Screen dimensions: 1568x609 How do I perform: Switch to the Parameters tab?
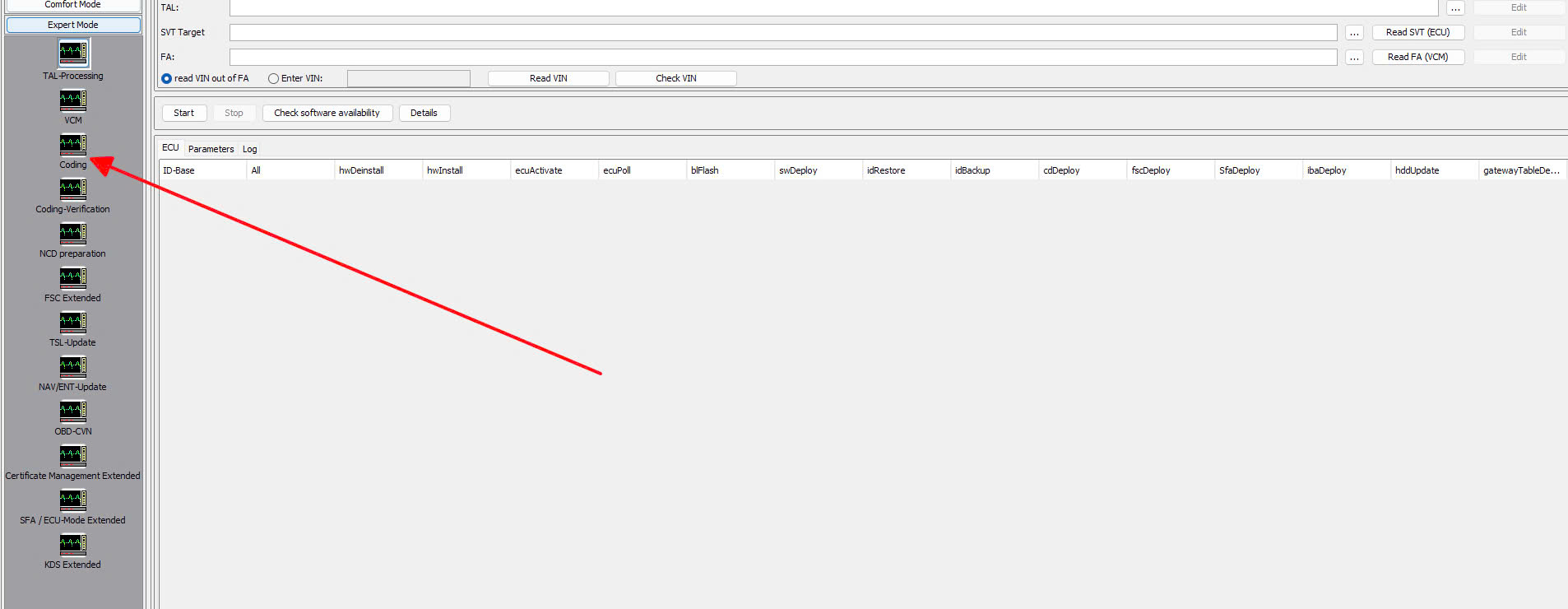point(211,149)
